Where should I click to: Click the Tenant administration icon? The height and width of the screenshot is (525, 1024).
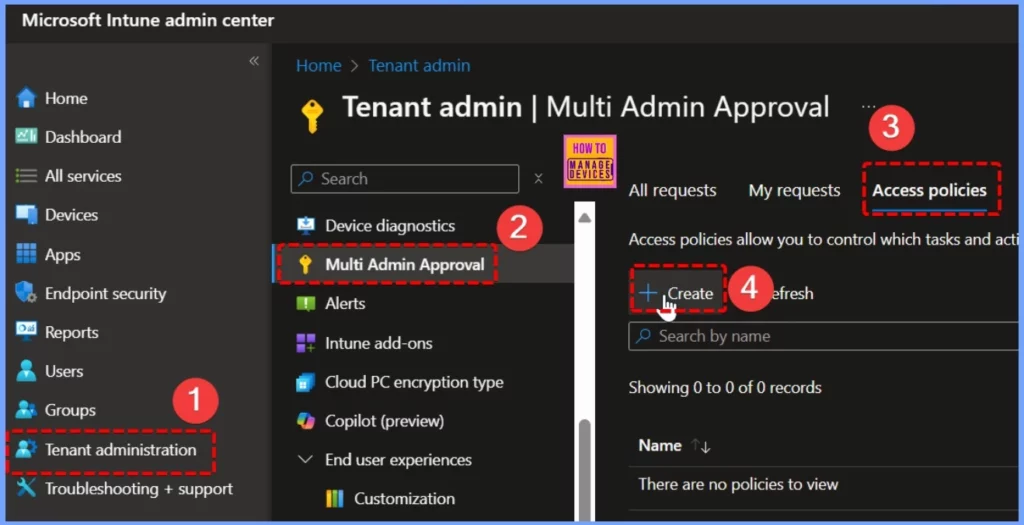[26, 449]
